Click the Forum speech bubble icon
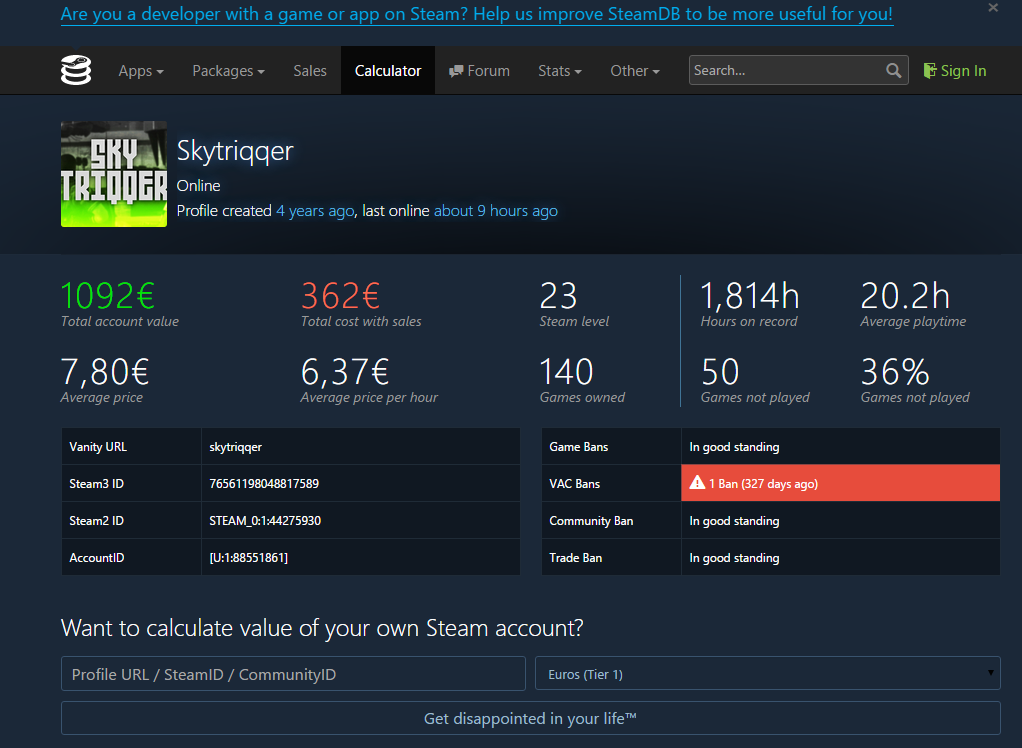 pos(456,71)
